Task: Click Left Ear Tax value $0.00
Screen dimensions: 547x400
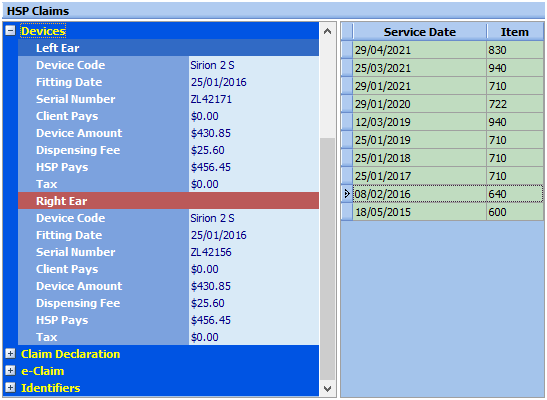Action: [x=204, y=184]
